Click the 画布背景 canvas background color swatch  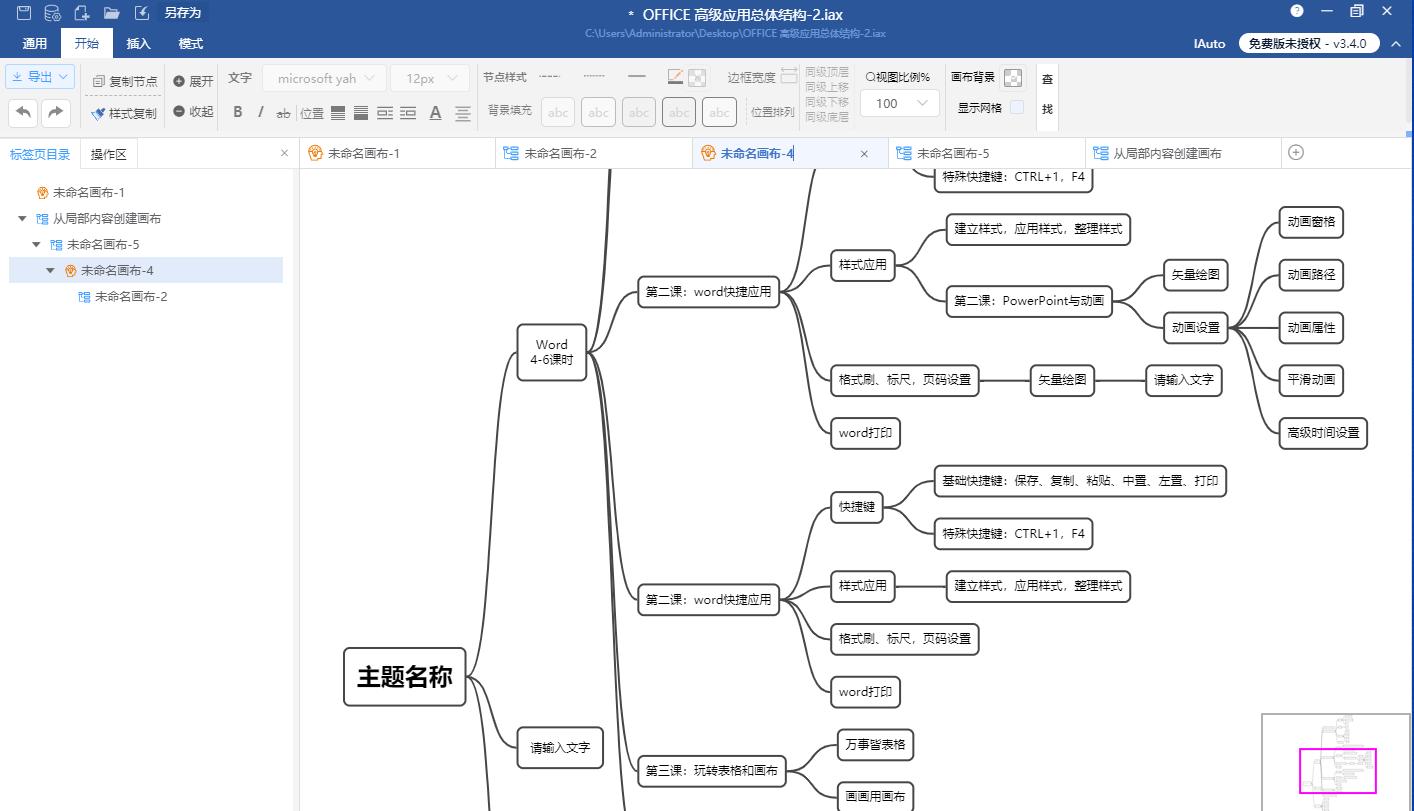1013,77
